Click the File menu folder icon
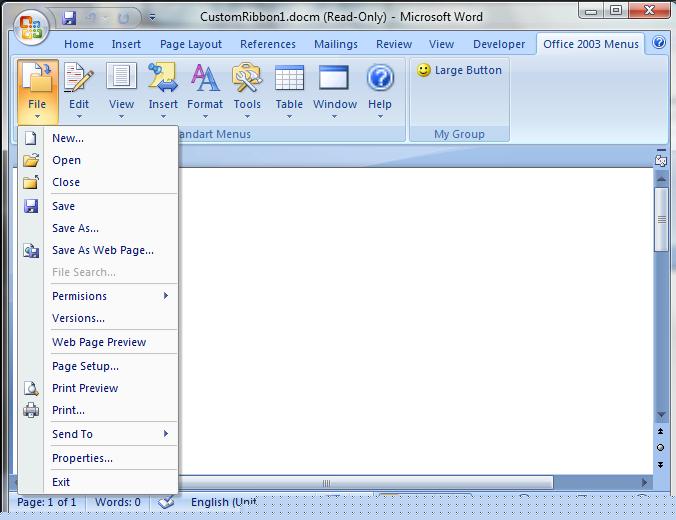676x520 pixels. [x=37, y=78]
